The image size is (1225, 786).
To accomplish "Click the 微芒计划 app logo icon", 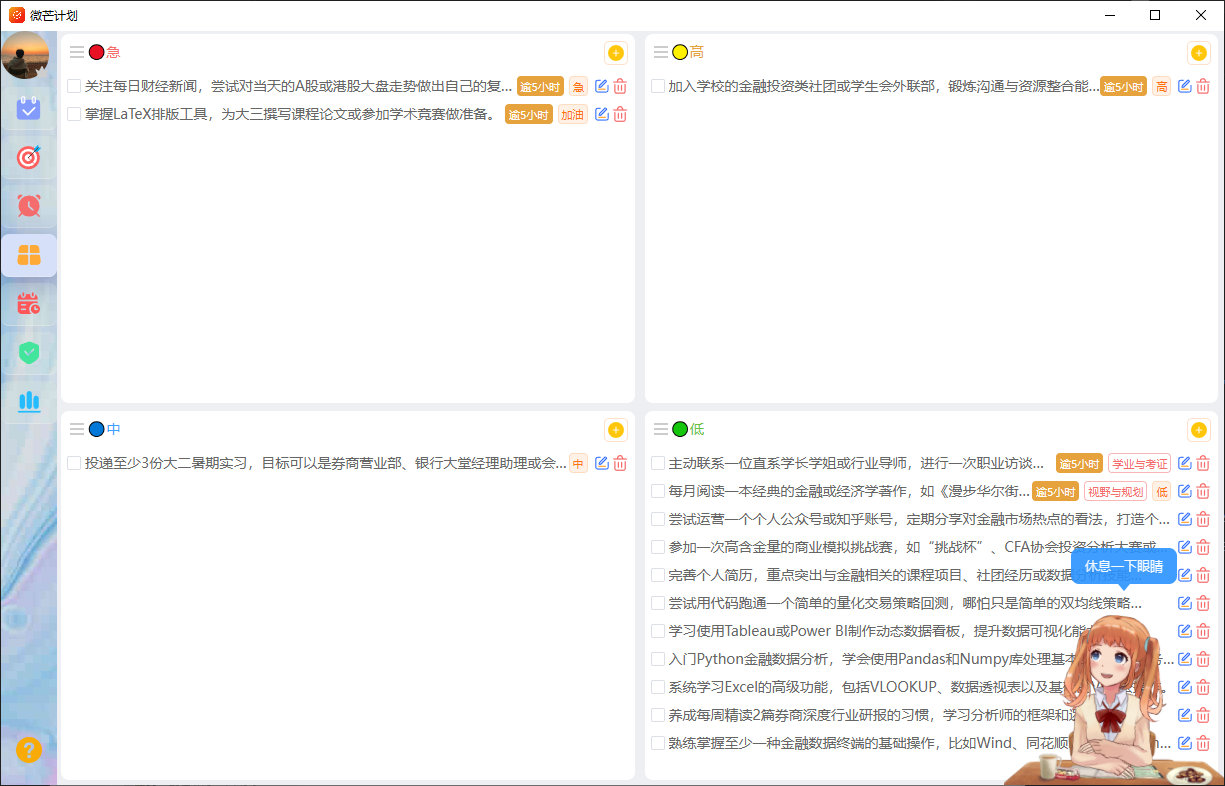I will pyautogui.click(x=17, y=15).
